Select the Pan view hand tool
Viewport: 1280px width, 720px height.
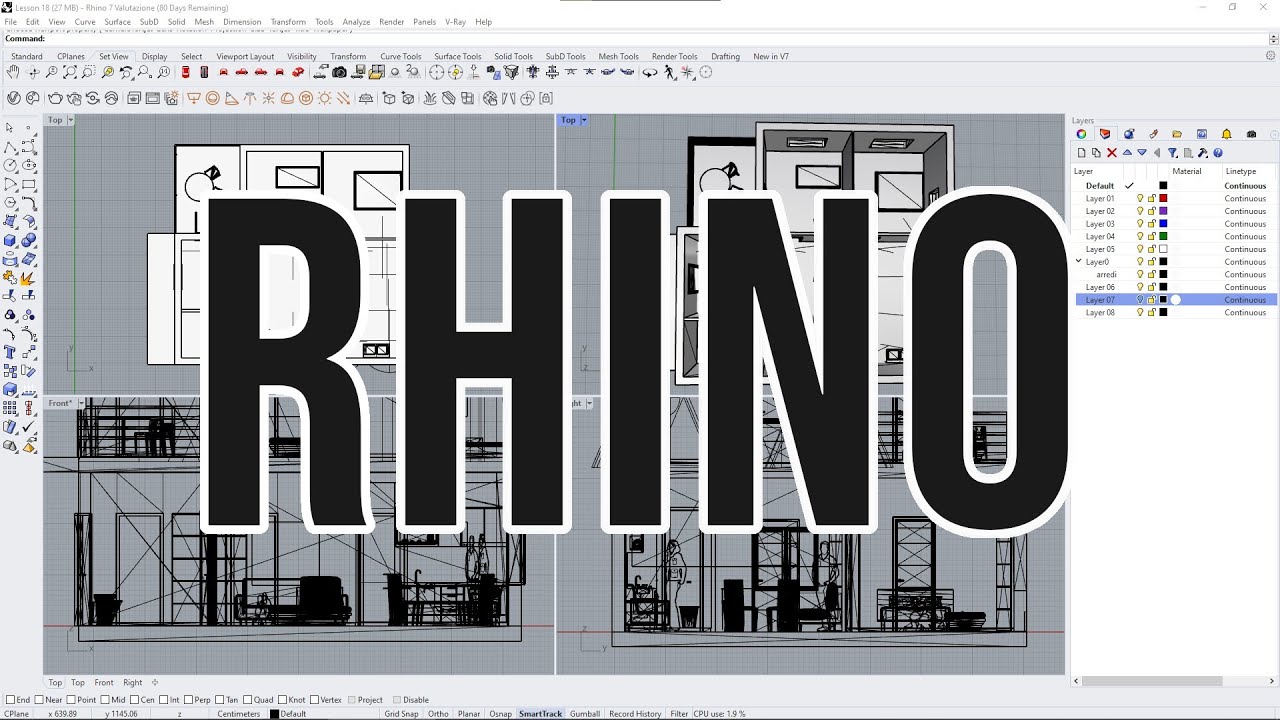click(x=13, y=73)
